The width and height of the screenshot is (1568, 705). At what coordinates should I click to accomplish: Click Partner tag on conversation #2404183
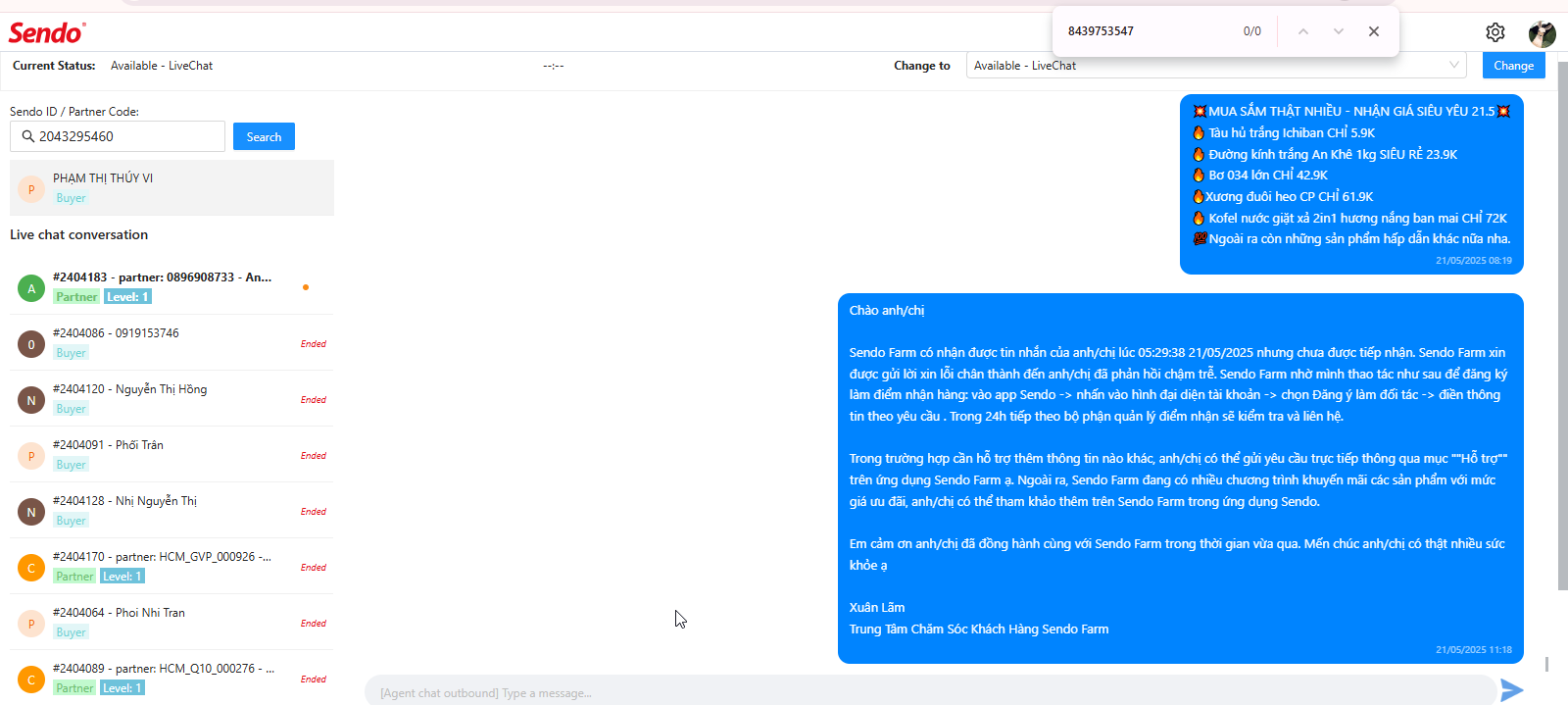pyautogui.click(x=76, y=297)
